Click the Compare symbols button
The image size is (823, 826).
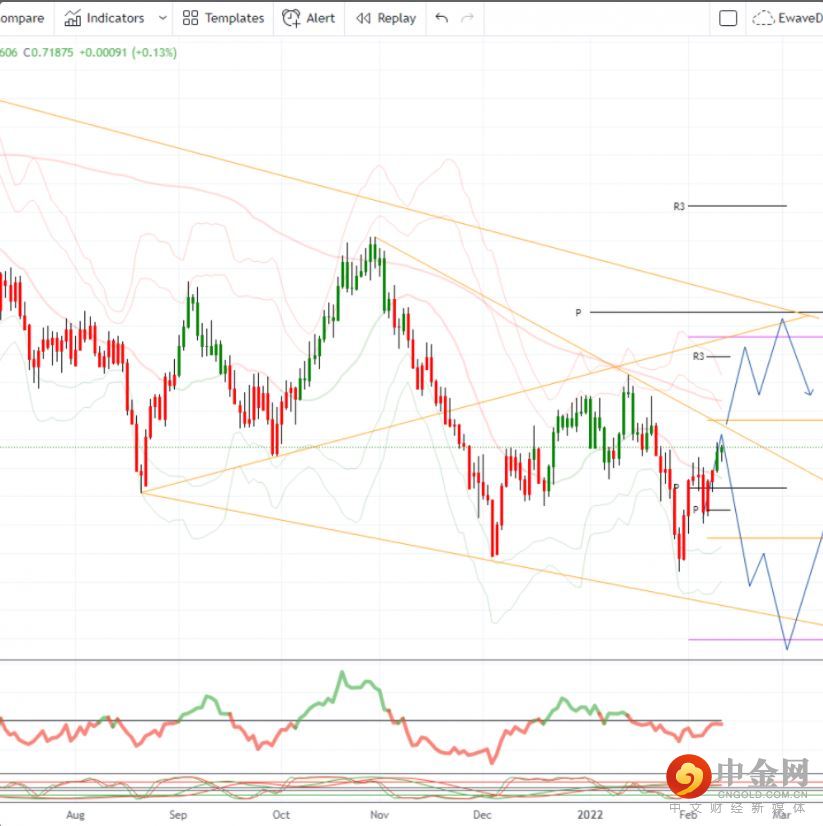[24, 18]
